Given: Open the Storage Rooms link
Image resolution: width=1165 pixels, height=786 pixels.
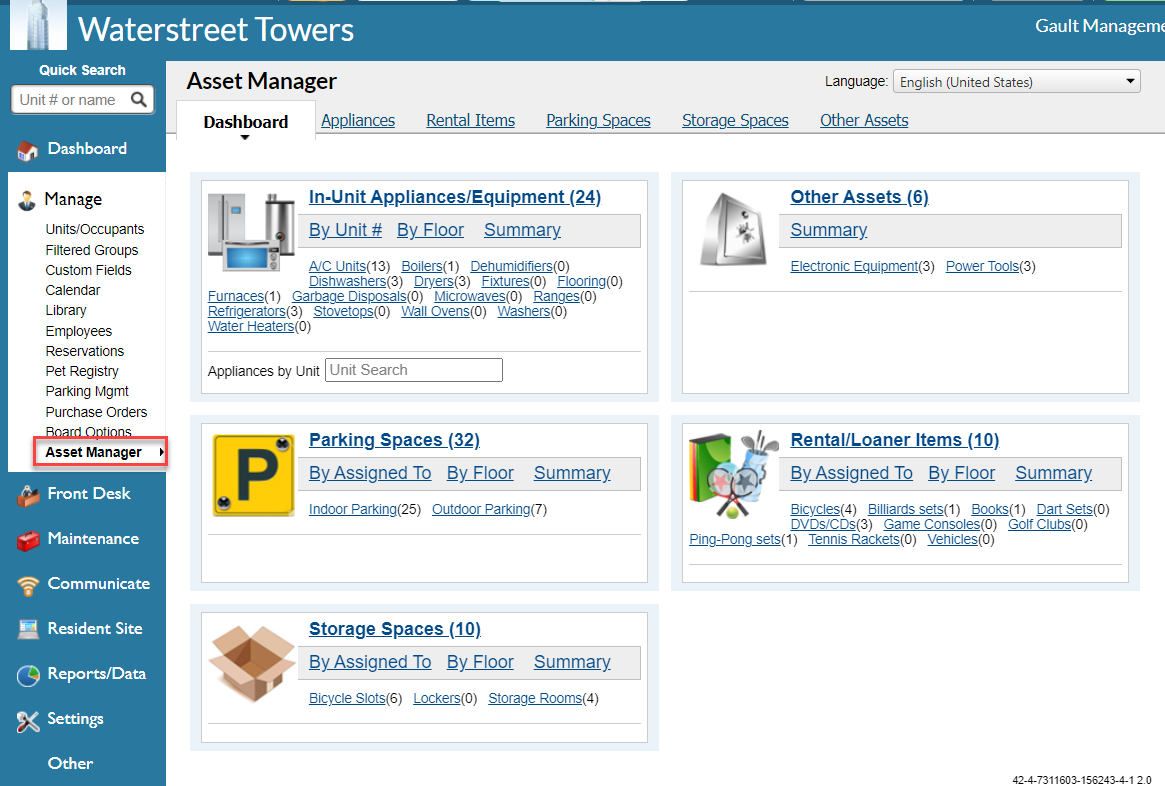Looking at the screenshot, I should click(535, 698).
